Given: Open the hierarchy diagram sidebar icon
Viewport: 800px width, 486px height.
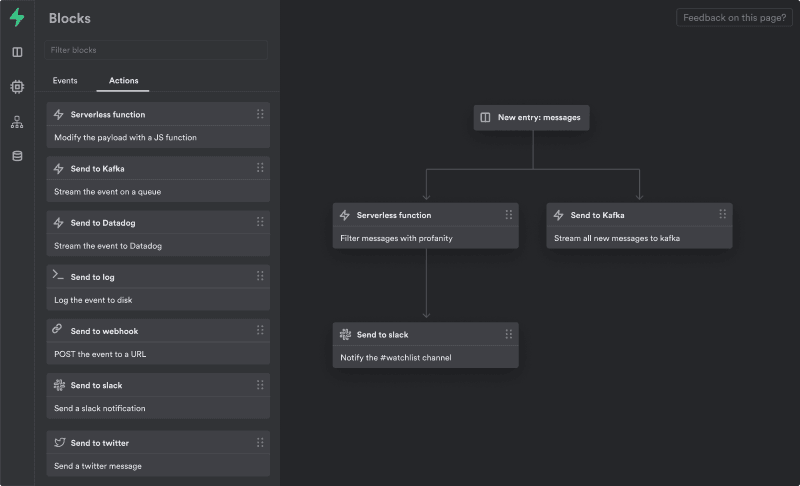Looking at the screenshot, I should 17,122.
